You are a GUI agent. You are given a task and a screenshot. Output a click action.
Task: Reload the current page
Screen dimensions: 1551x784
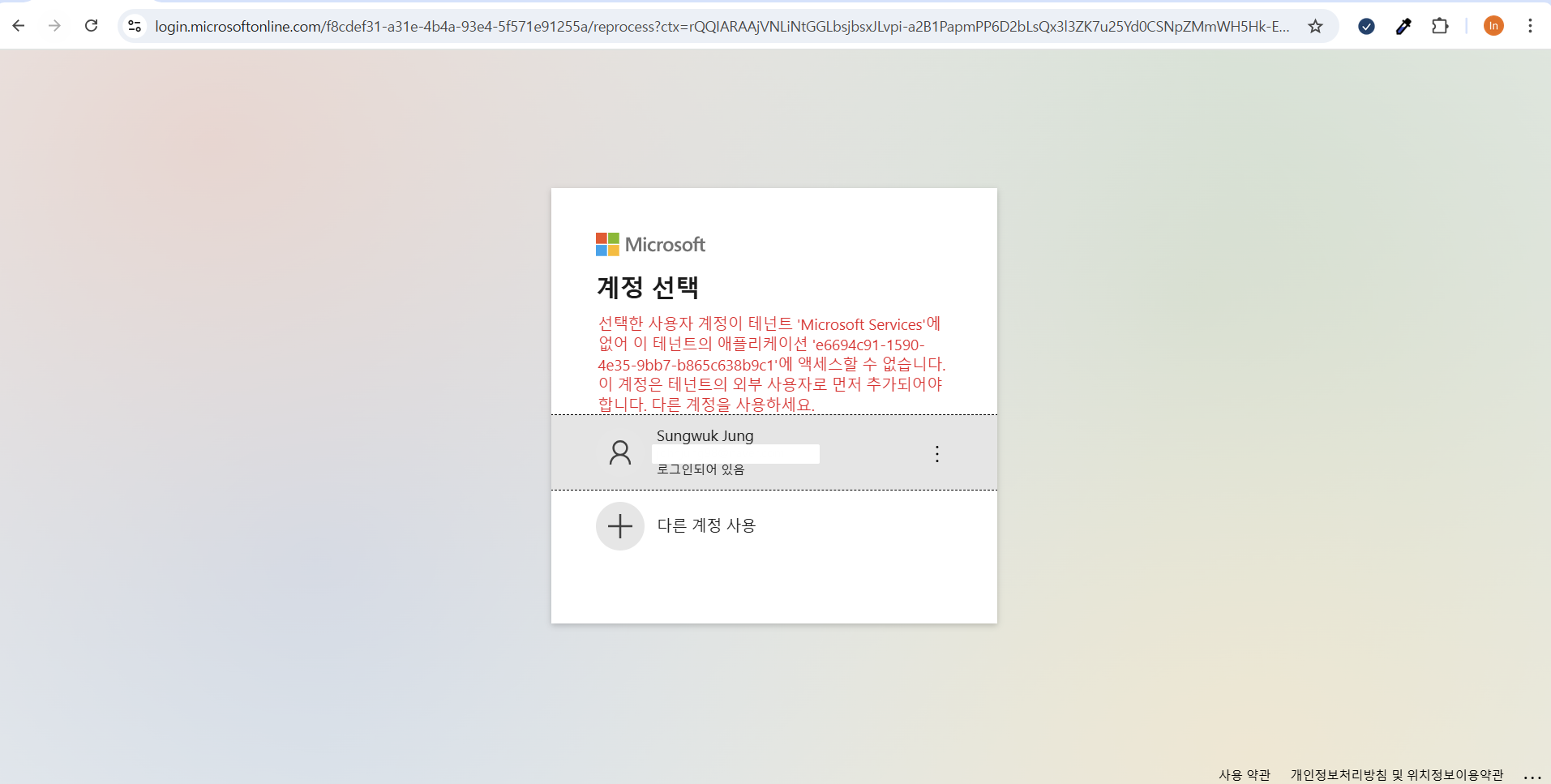[92, 26]
